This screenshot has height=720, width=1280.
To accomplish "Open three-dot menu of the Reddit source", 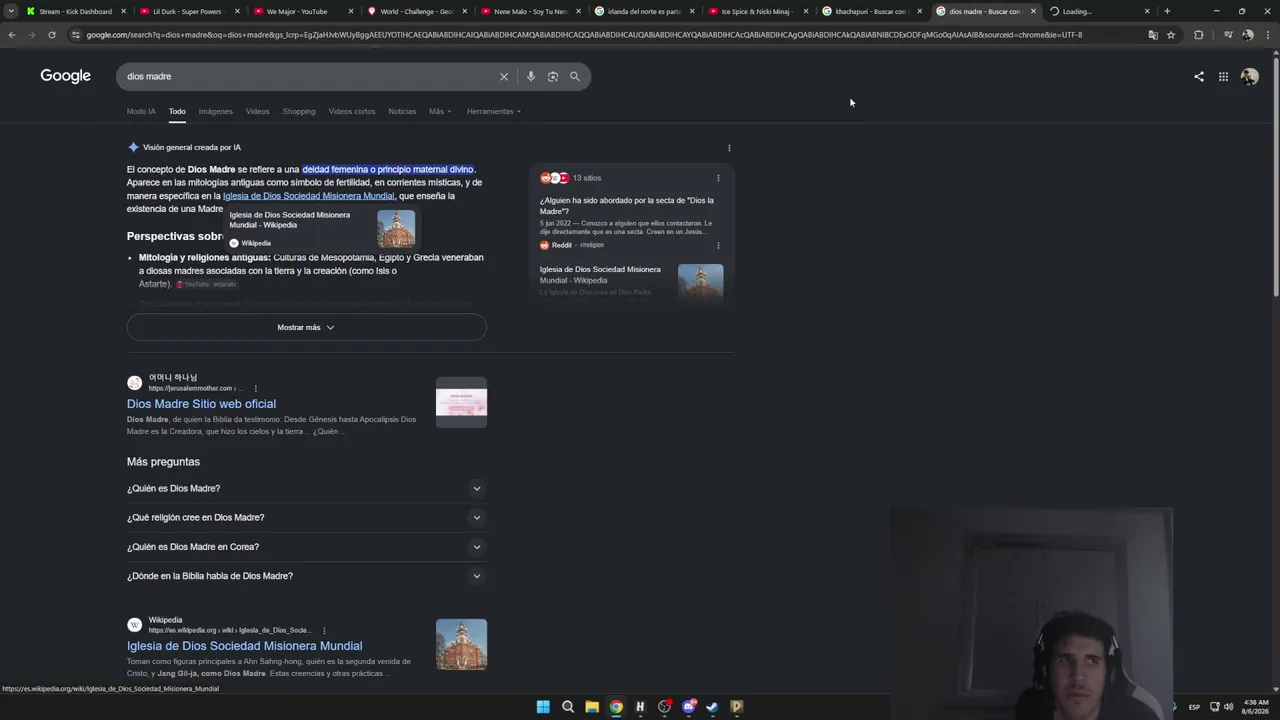I will click(718, 245).
